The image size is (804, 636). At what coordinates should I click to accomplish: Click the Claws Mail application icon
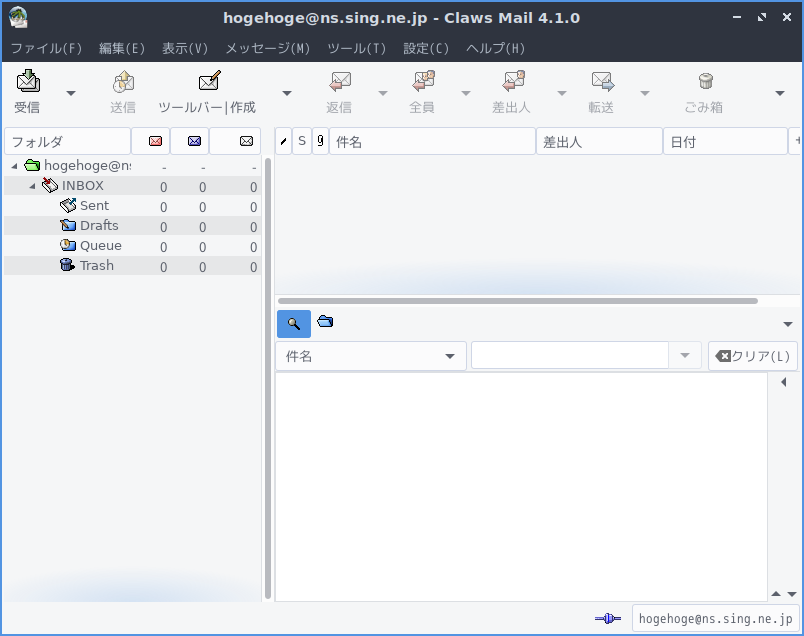pos(18,17)
